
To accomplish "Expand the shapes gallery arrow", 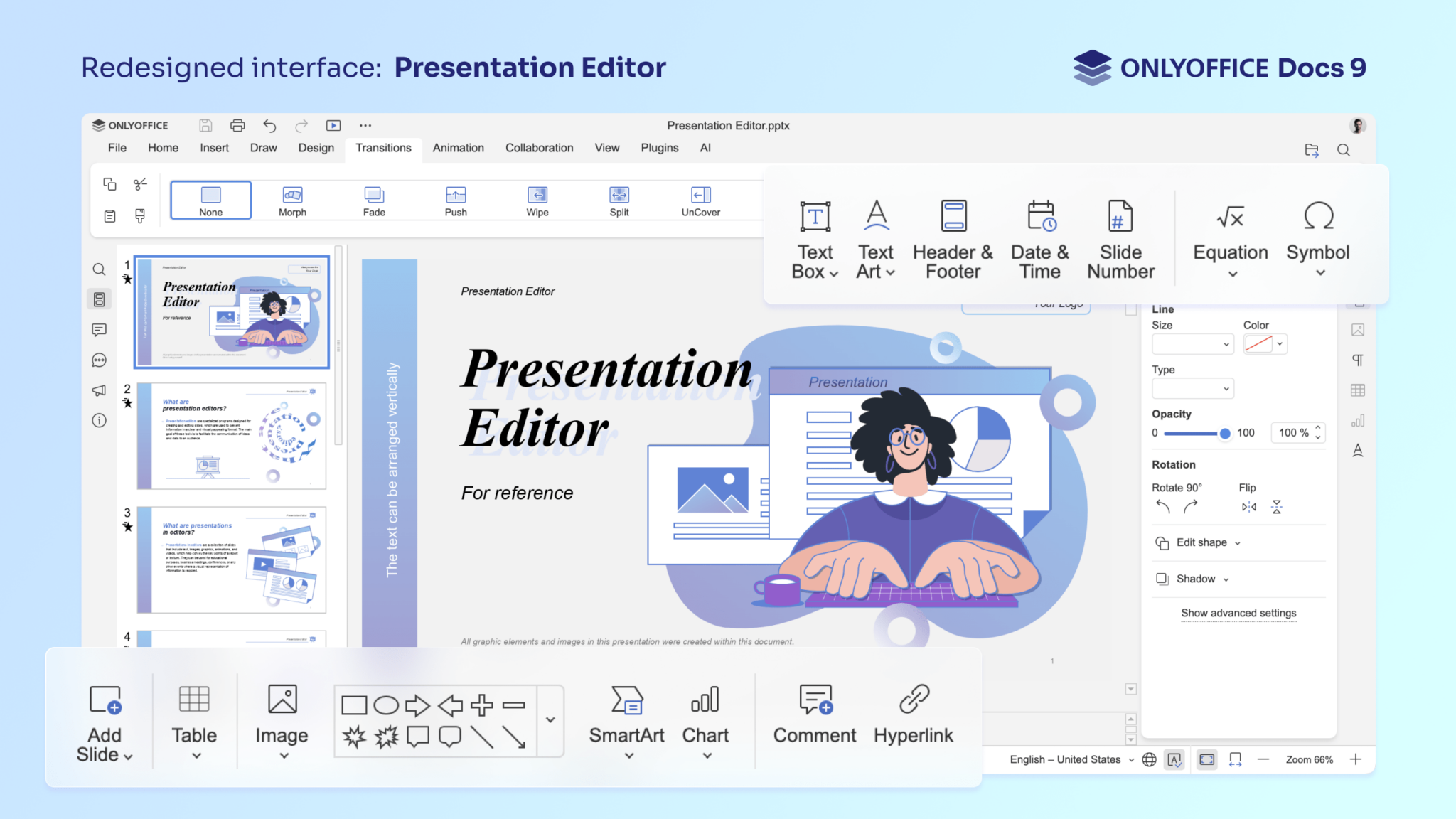I will (550, 720).
